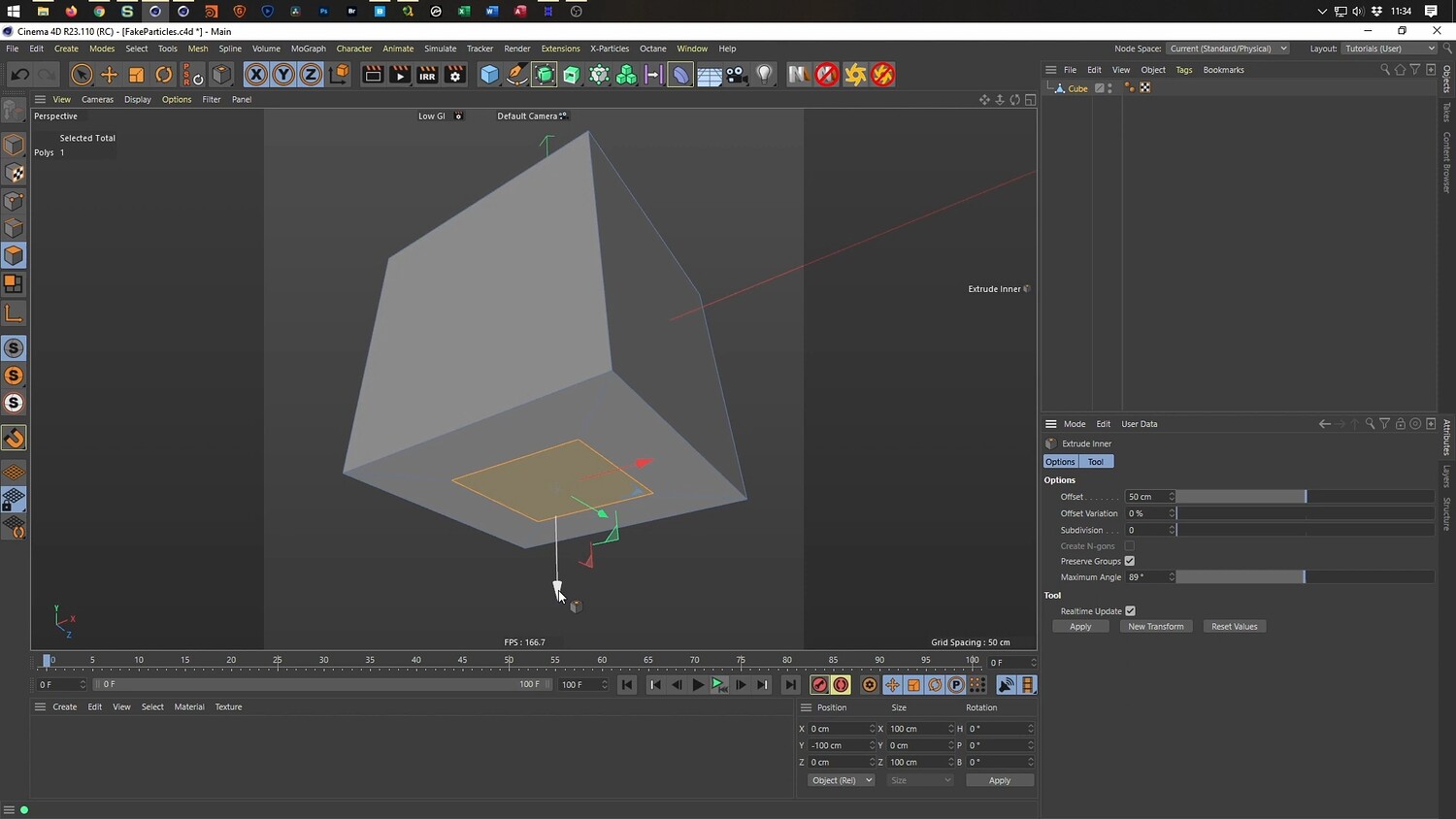
Task: Add a Camera object from toolbar
Action: [737, 75]
